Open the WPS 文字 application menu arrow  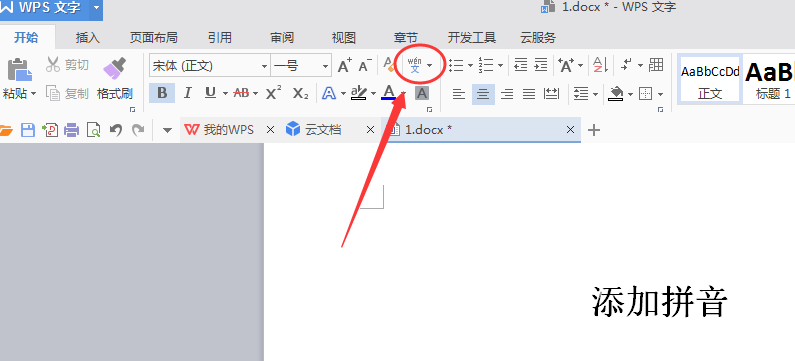96,8
